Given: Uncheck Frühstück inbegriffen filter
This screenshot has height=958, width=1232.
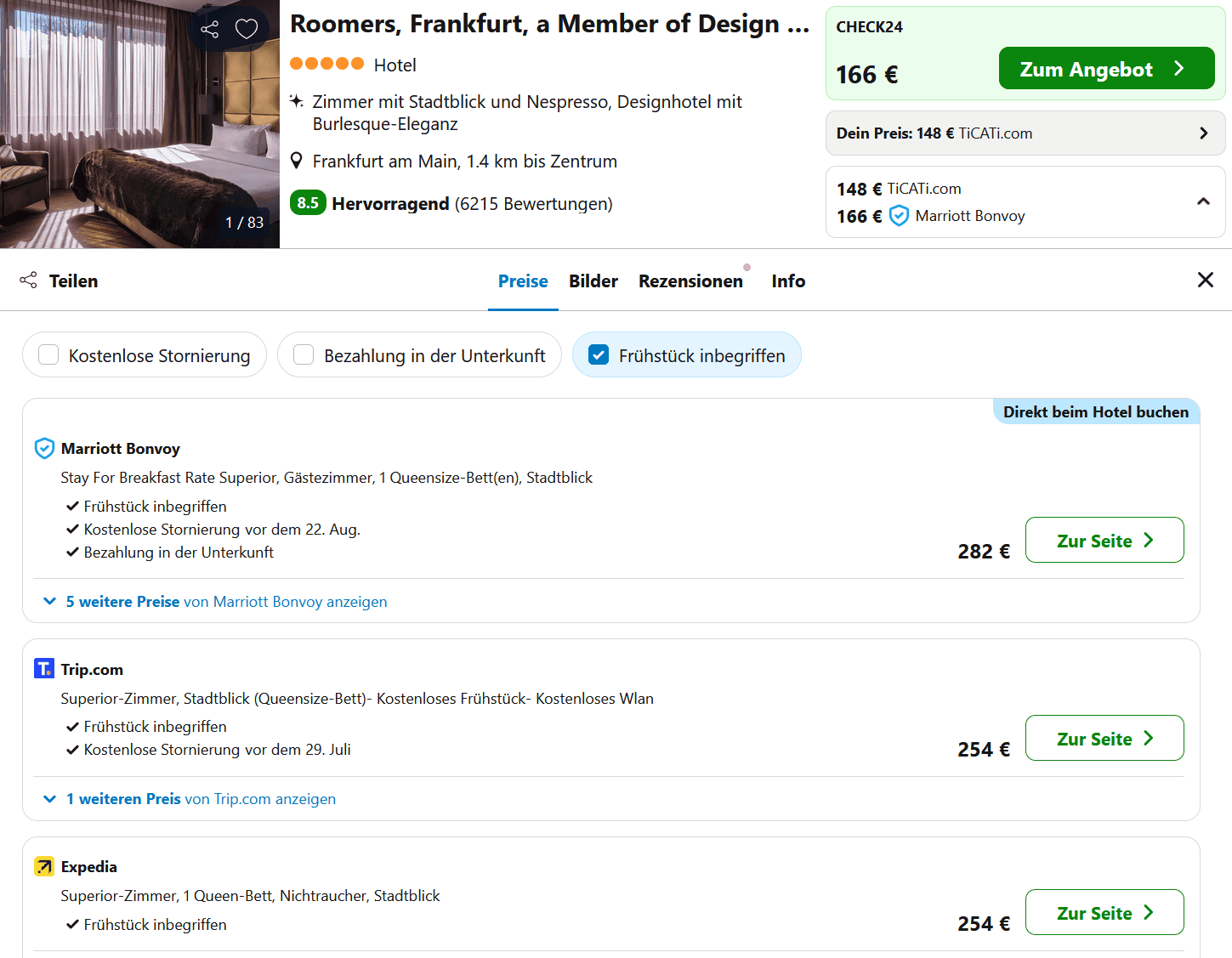Looking at the screenshot, I should coord(599,355).
